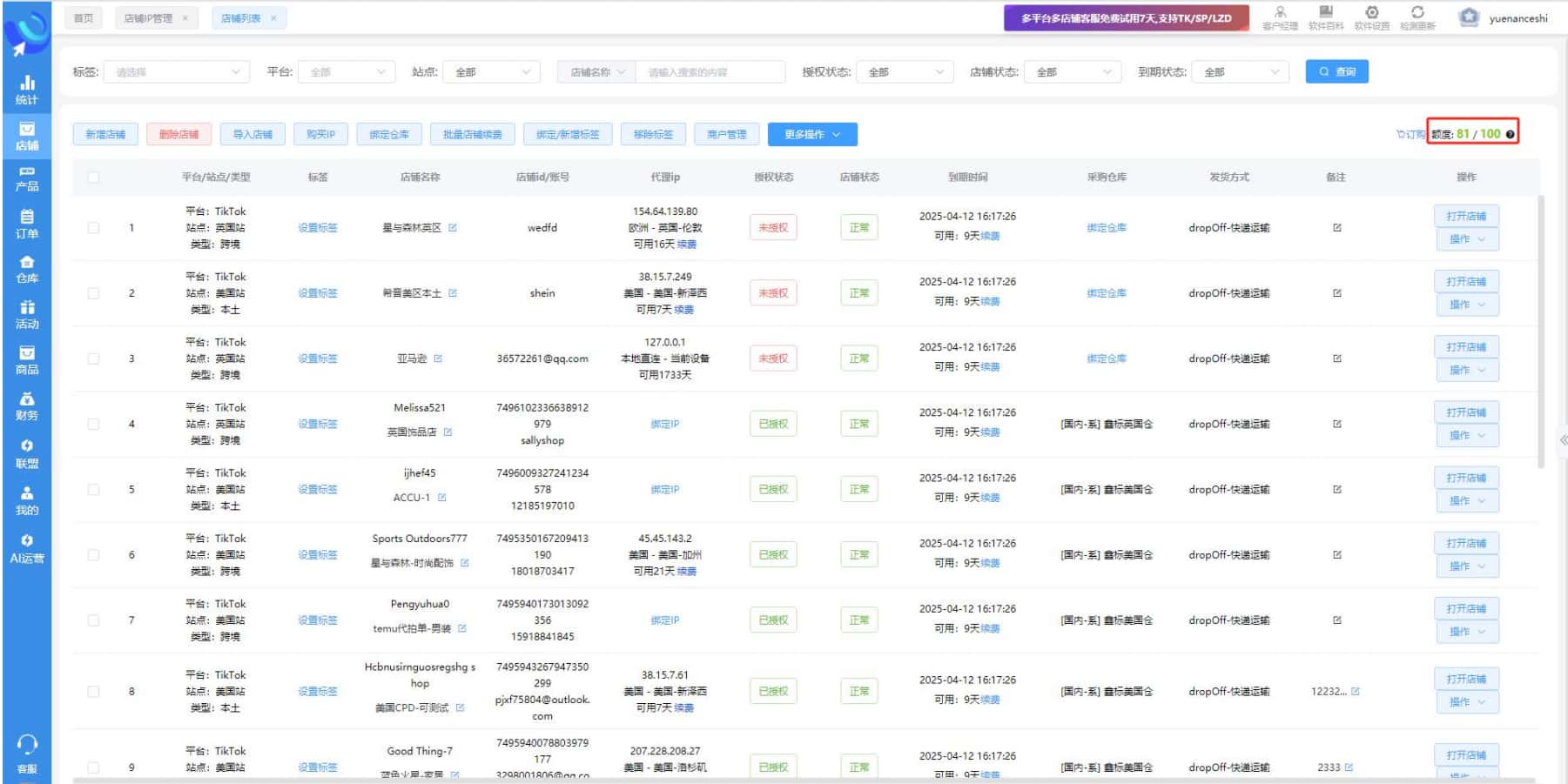
Task: Go to 财务 finance in sidebar
Action: coord(27,405)
